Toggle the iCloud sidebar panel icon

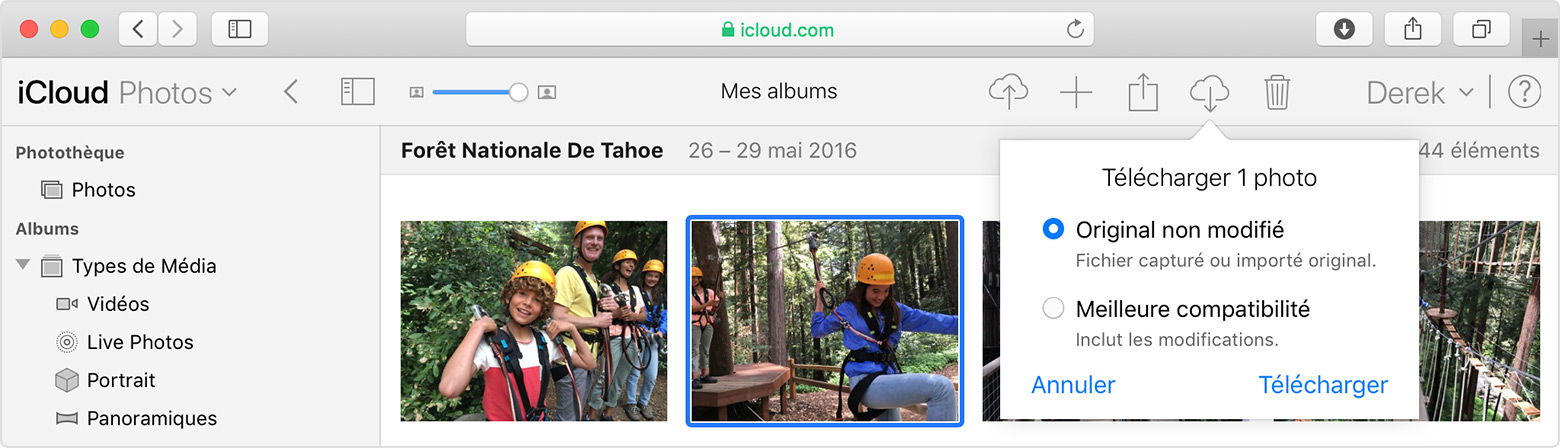coord(357,92)
